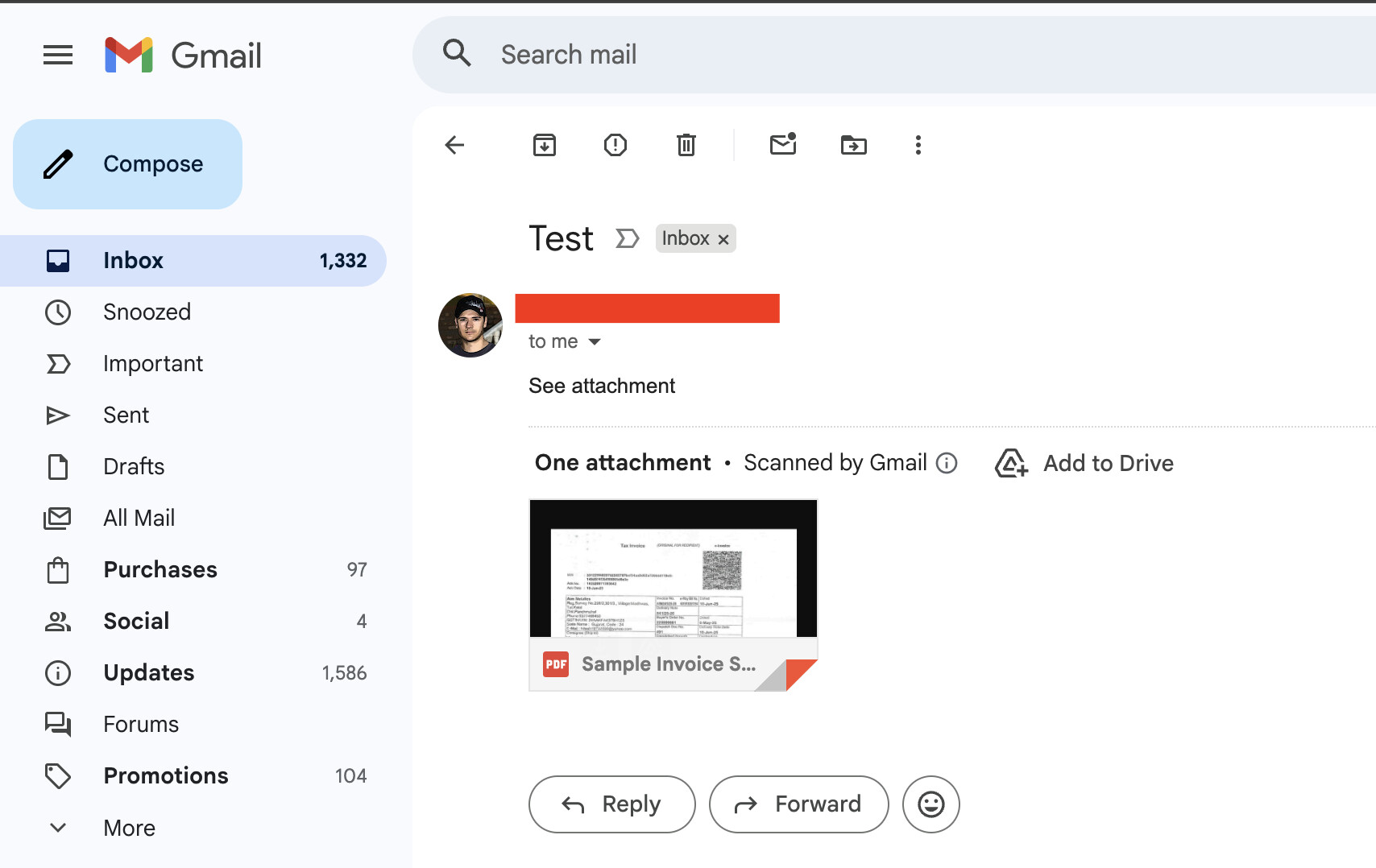The height and width of the screenshot is (868, 1376).
Task: Forward this email
Action: tap(798, 804)
